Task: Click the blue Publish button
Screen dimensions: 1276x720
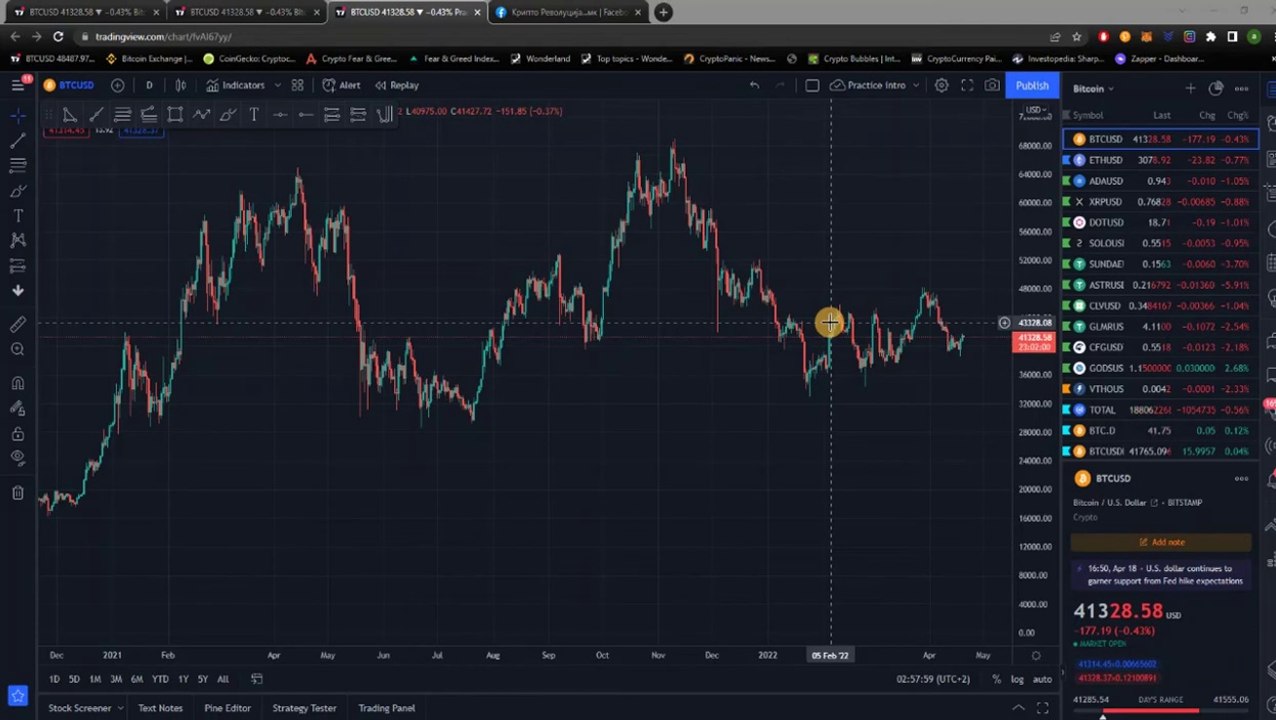Action: pos(1032,85)
